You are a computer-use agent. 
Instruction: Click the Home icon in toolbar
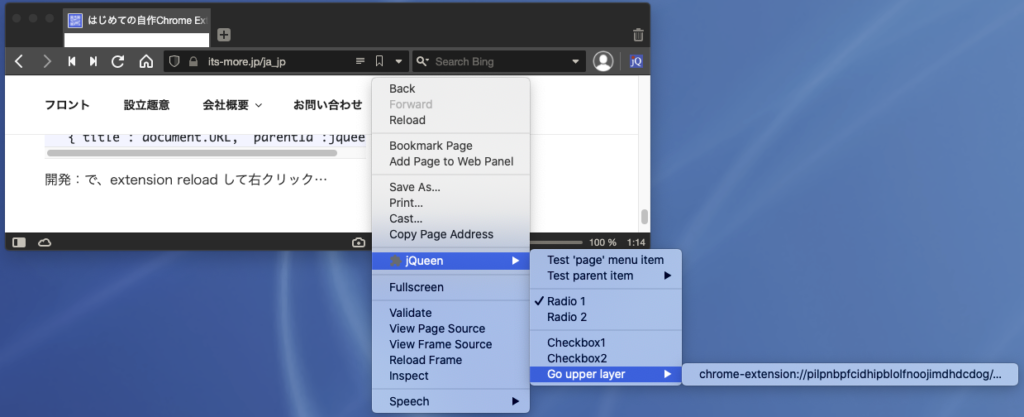pos(146,62)
